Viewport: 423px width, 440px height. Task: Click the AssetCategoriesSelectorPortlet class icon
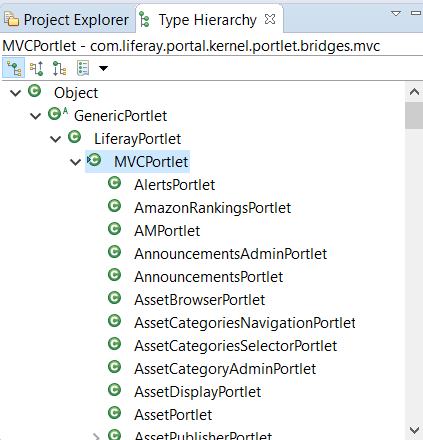click(x=114, y=344)
